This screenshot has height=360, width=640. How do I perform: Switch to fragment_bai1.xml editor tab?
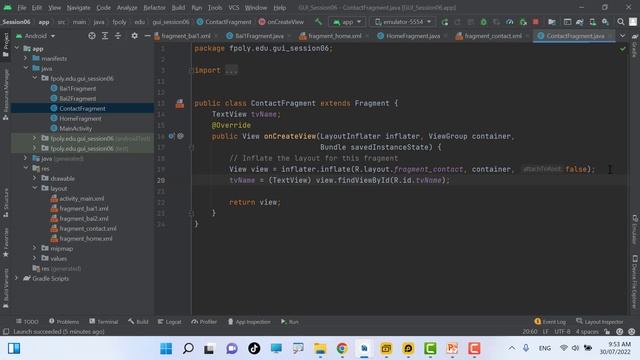coord(186,36)
